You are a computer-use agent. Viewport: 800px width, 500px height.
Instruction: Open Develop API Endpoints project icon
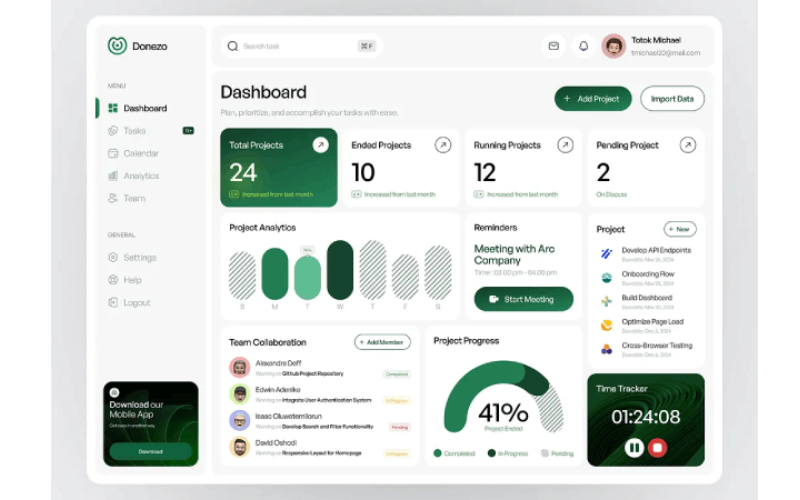606,254
